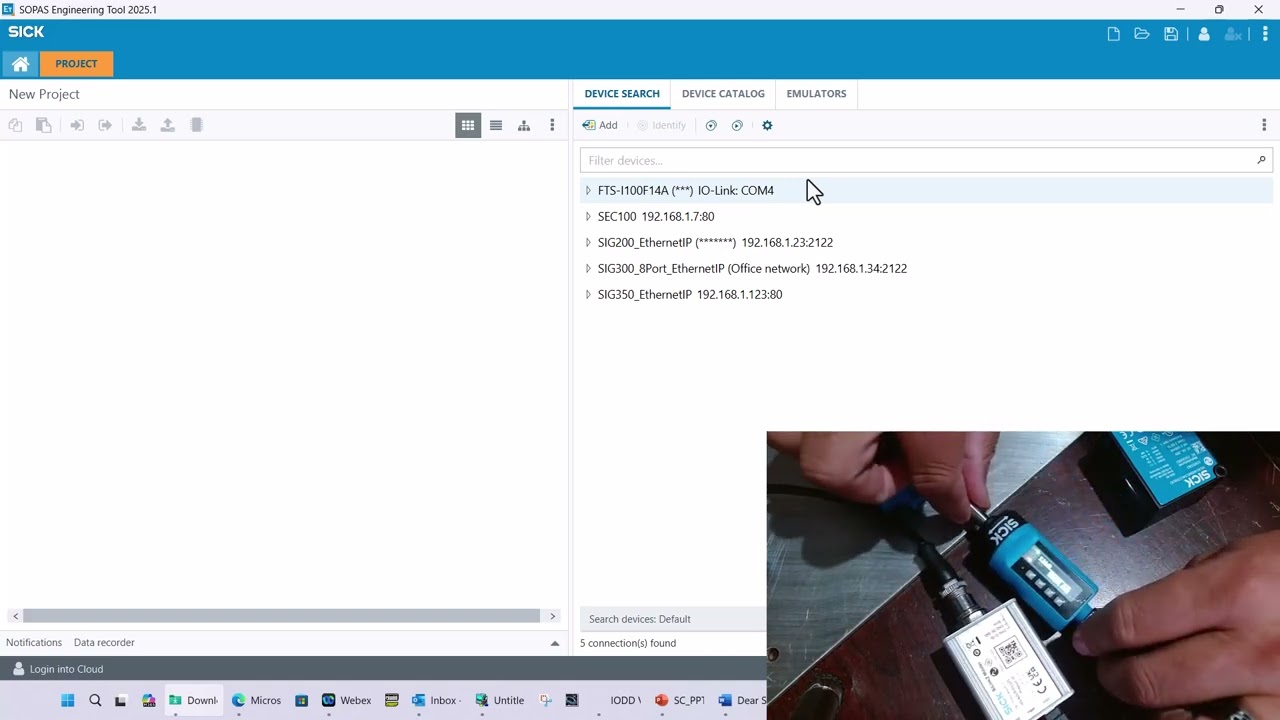Click the go-online arrow icon
The image size is (1280, 720).
(77, 125)
